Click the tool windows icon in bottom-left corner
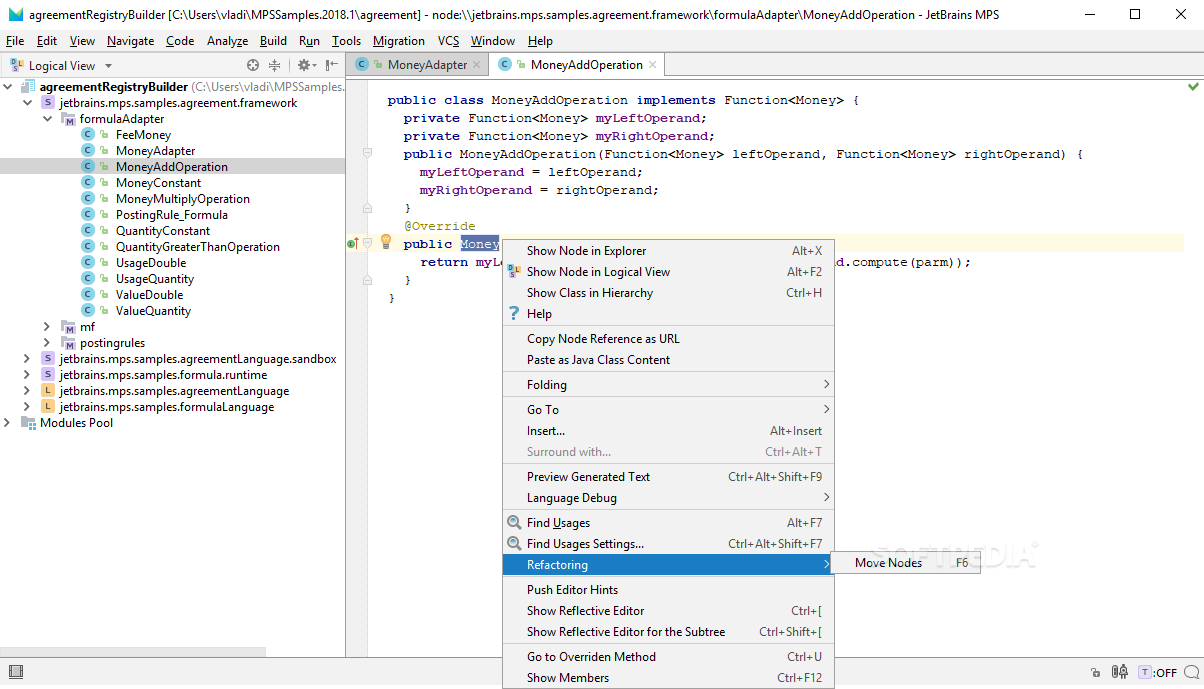 (15, 673)
